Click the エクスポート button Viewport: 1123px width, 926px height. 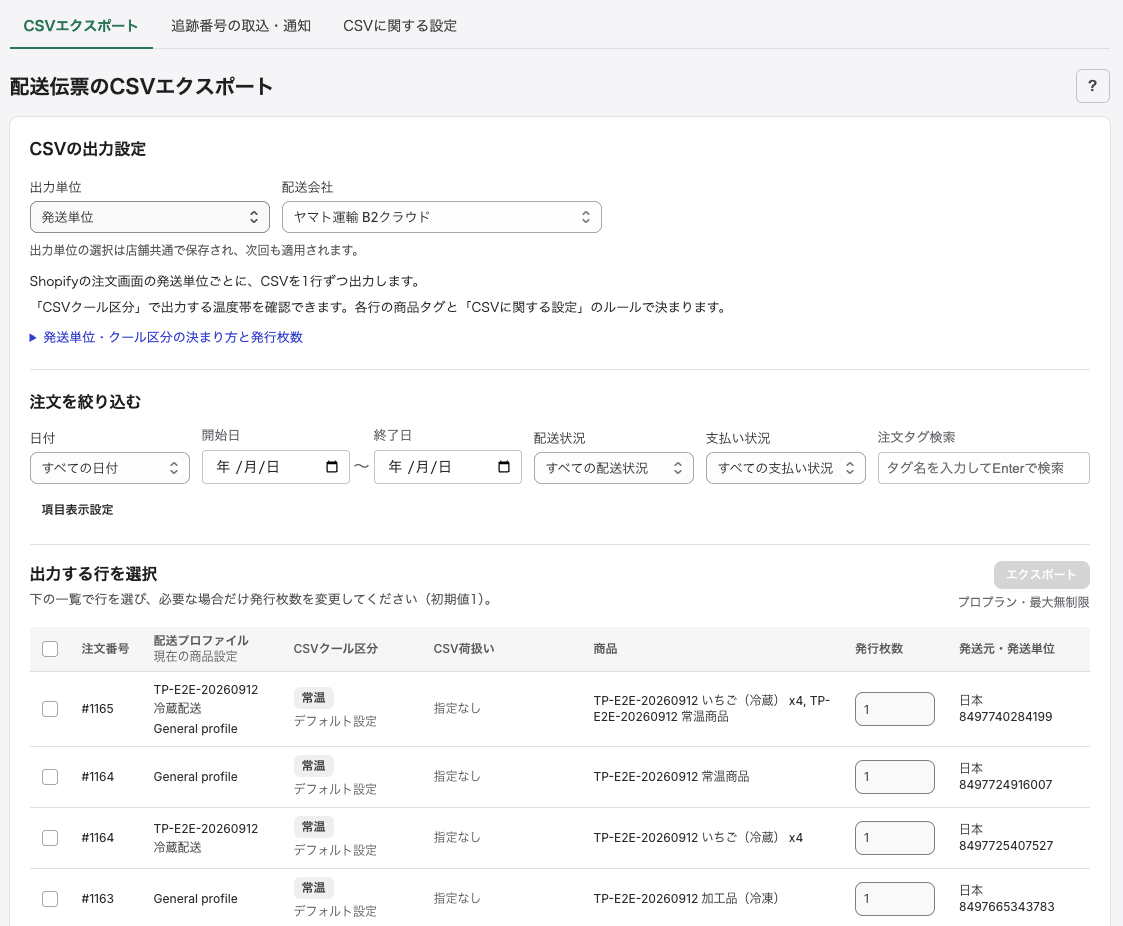click(1041, 575)
